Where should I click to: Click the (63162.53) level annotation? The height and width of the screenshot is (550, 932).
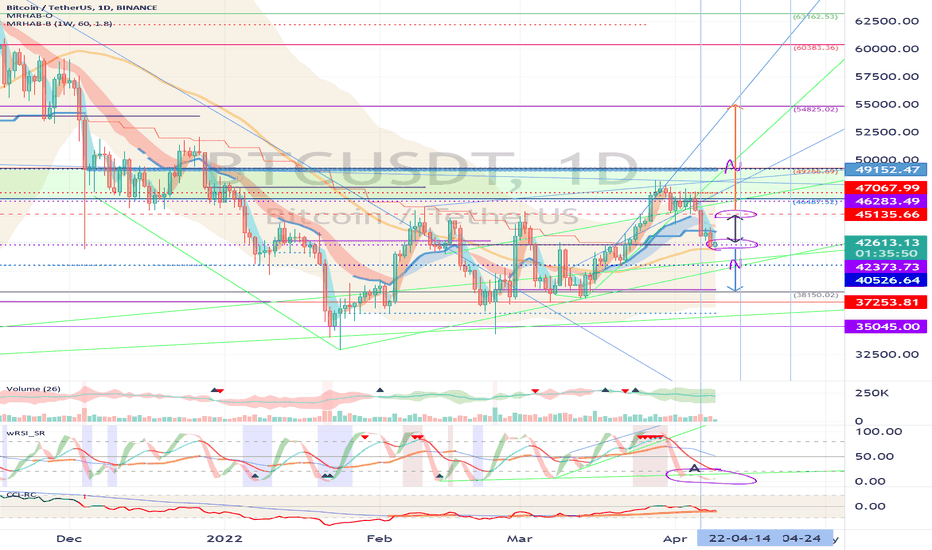click(x=815, y=17)
